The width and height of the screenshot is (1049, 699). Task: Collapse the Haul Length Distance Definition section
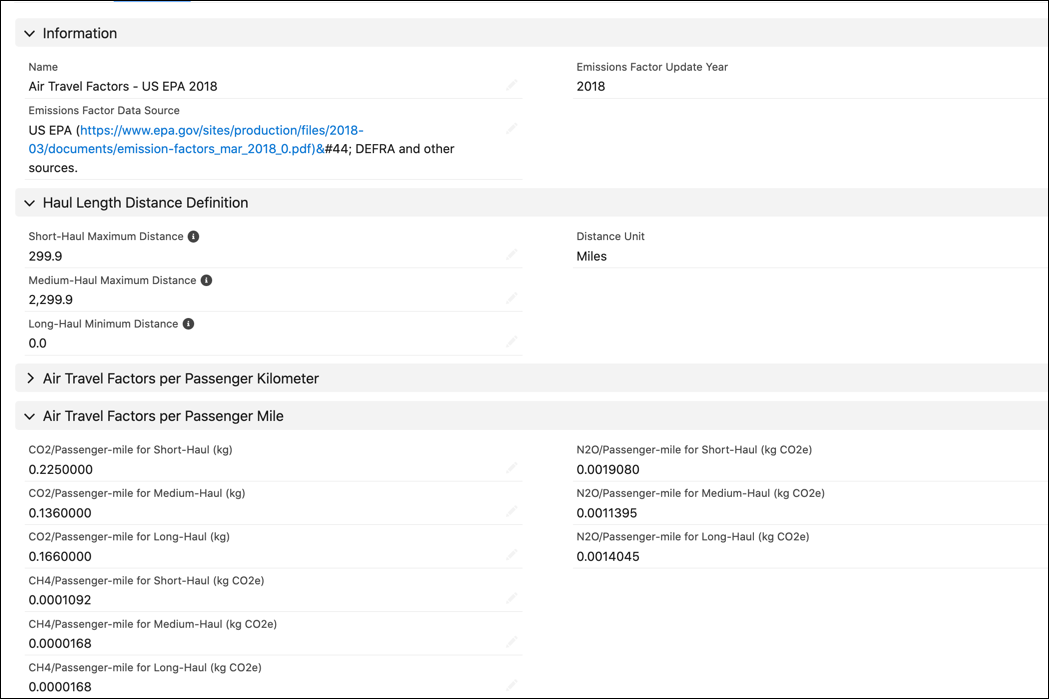[29, 203]
